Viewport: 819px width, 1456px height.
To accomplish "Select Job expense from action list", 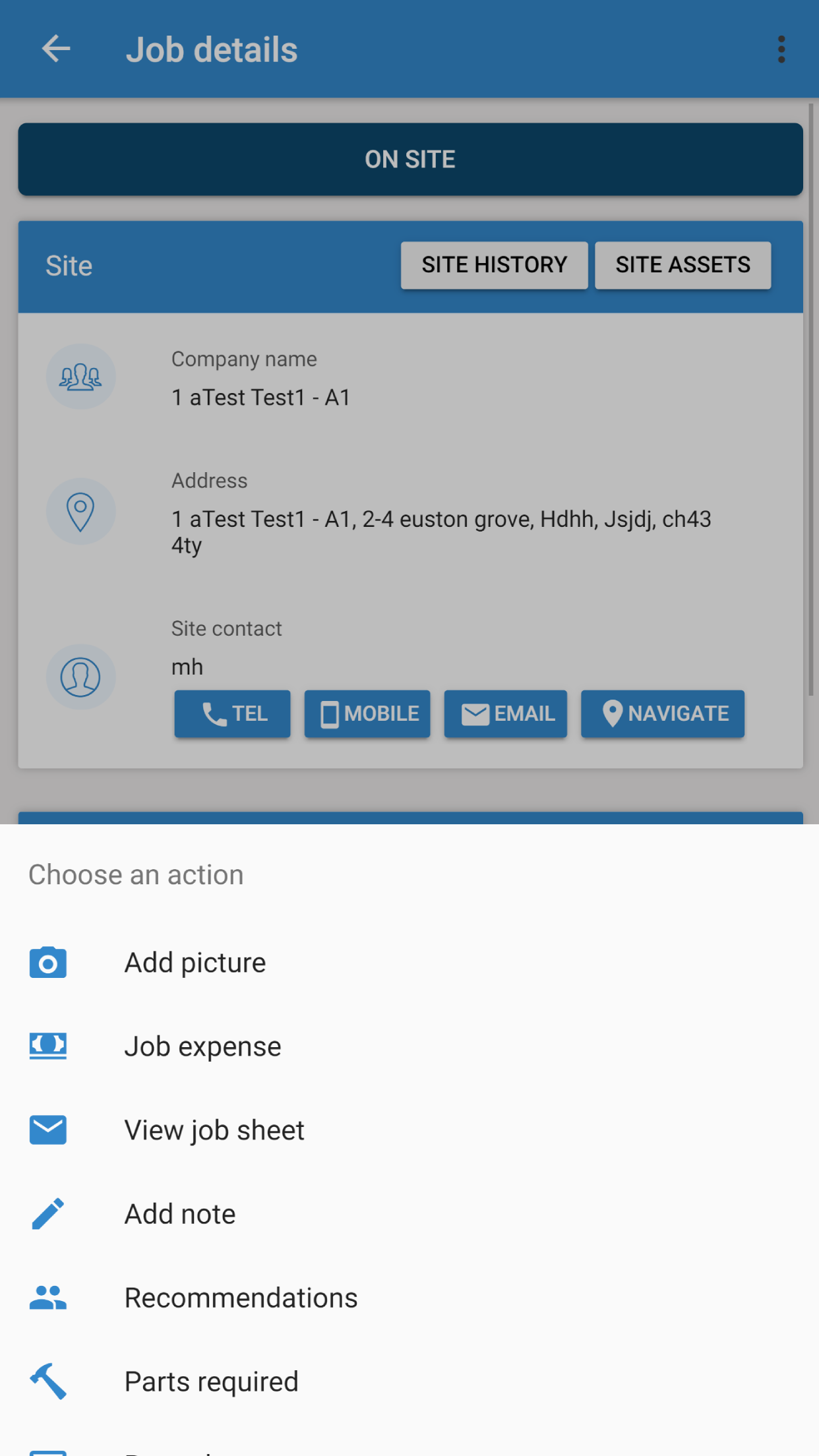I will [202, 1046].
